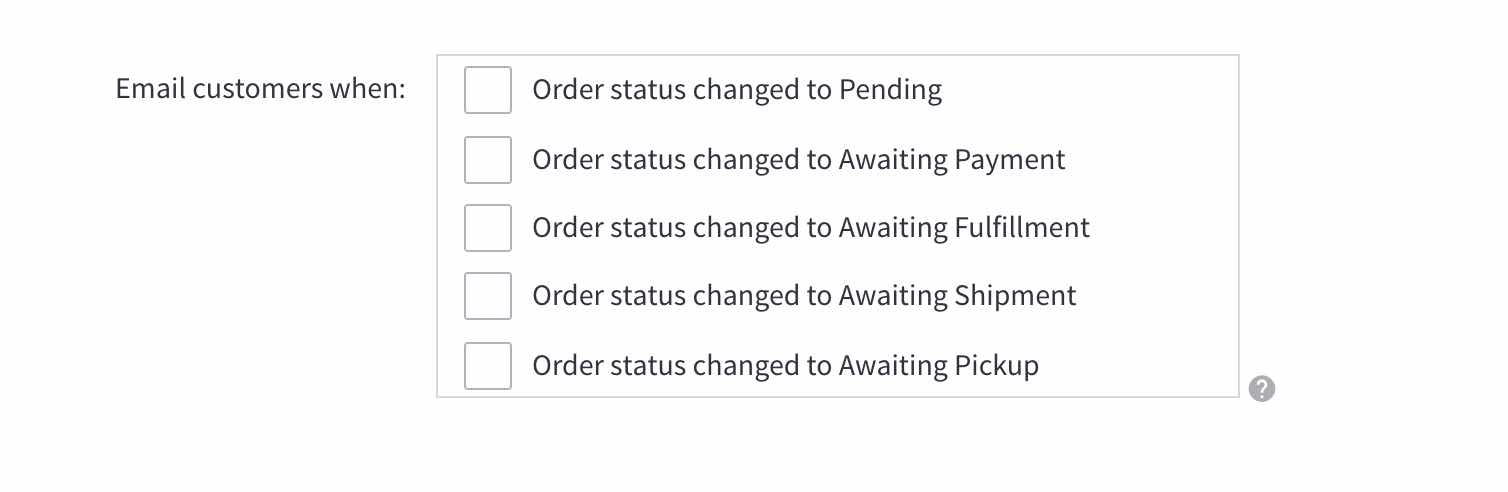Toggle the Awaiting Shipment checkbox
Screen dimensions: 1508x492
[488, 296]
